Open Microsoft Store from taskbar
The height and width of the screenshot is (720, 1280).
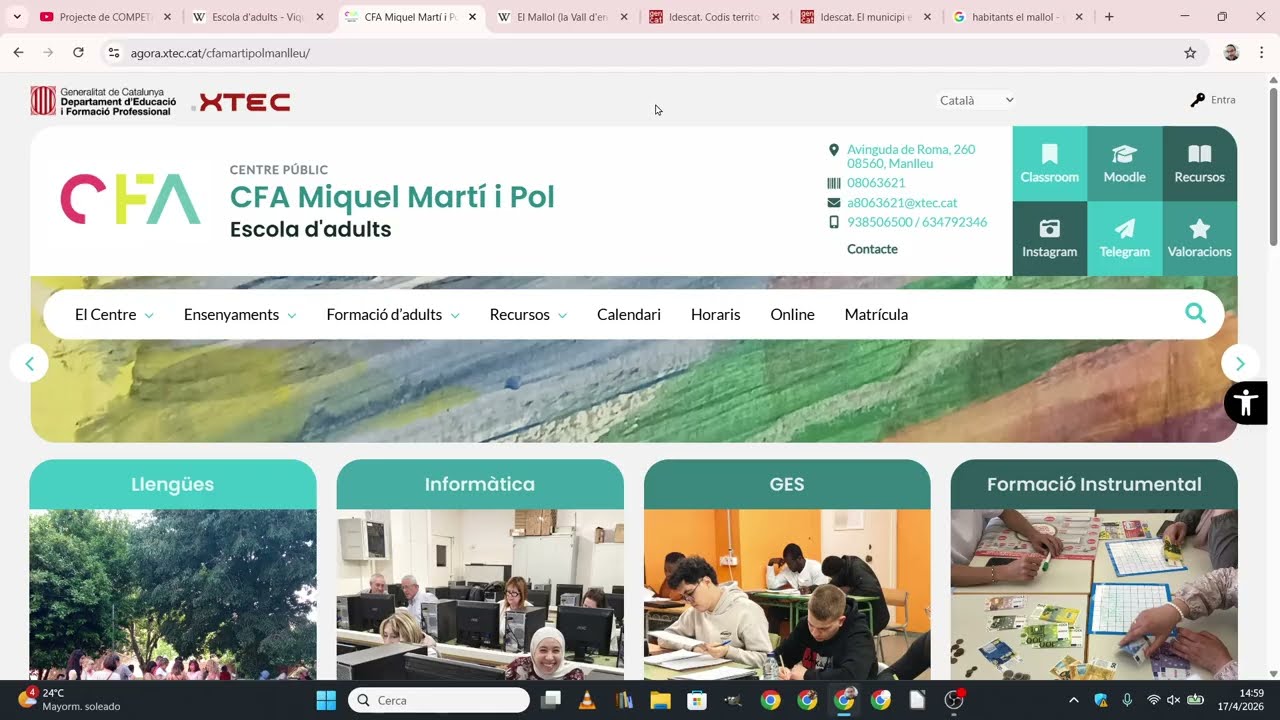[697, 700]
